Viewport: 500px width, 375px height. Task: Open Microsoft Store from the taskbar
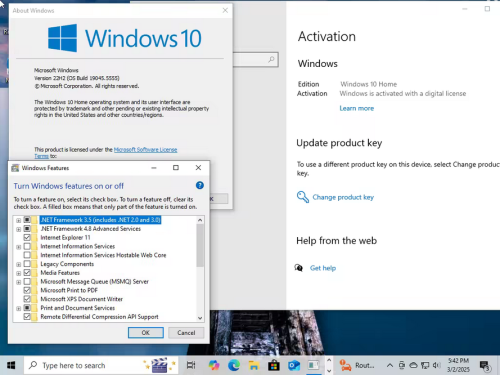click(274, 365)
